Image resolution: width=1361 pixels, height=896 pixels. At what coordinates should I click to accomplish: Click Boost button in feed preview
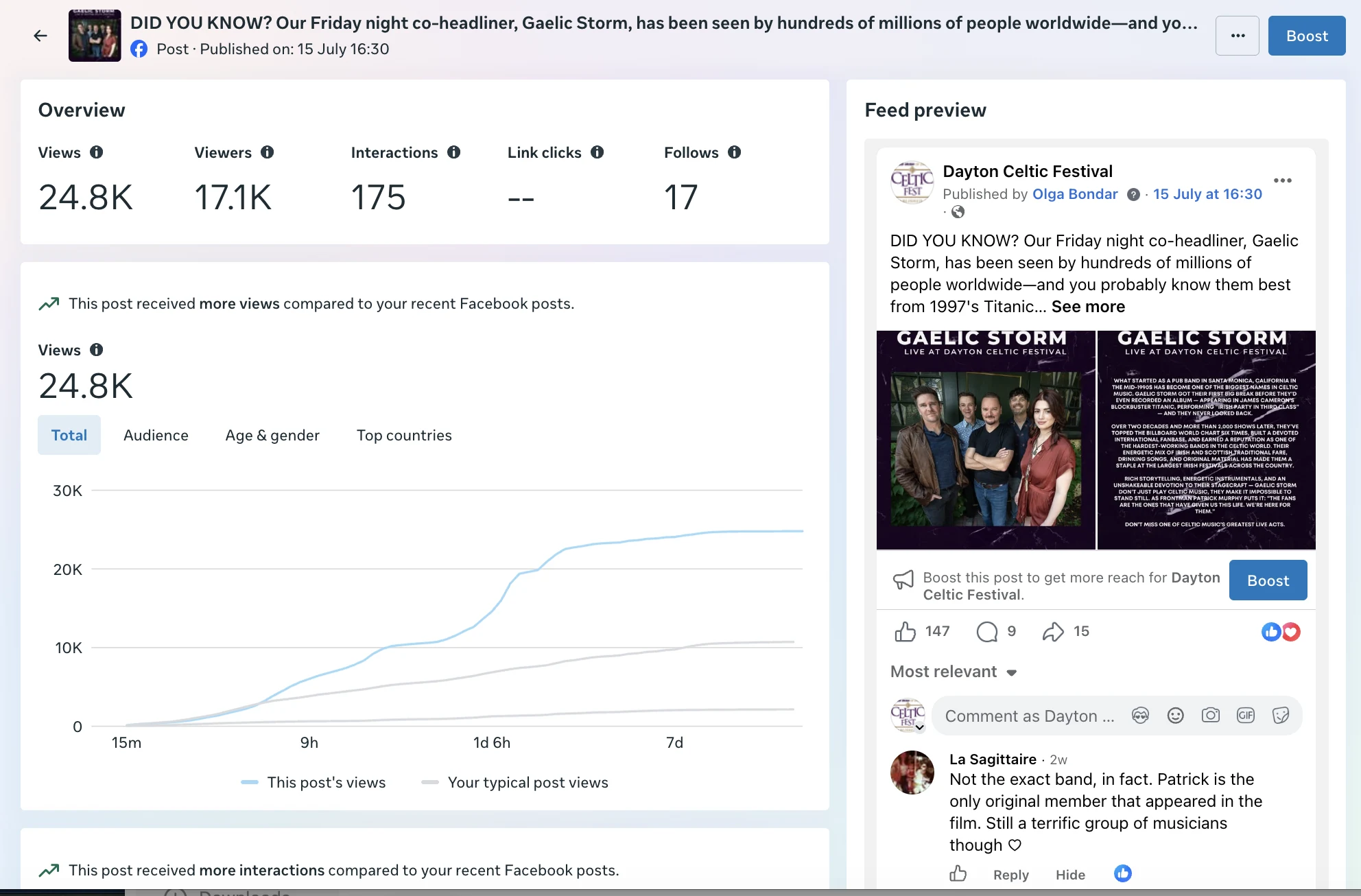coord(1268,580)
